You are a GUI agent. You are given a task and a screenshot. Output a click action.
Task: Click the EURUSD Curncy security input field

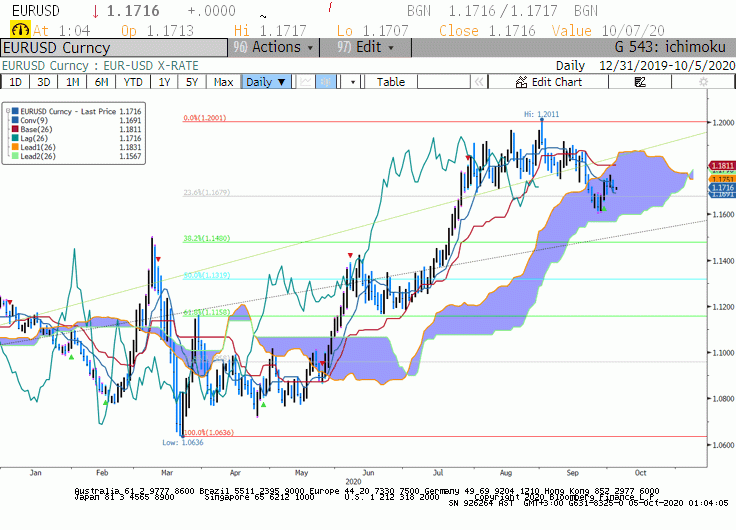114,48
